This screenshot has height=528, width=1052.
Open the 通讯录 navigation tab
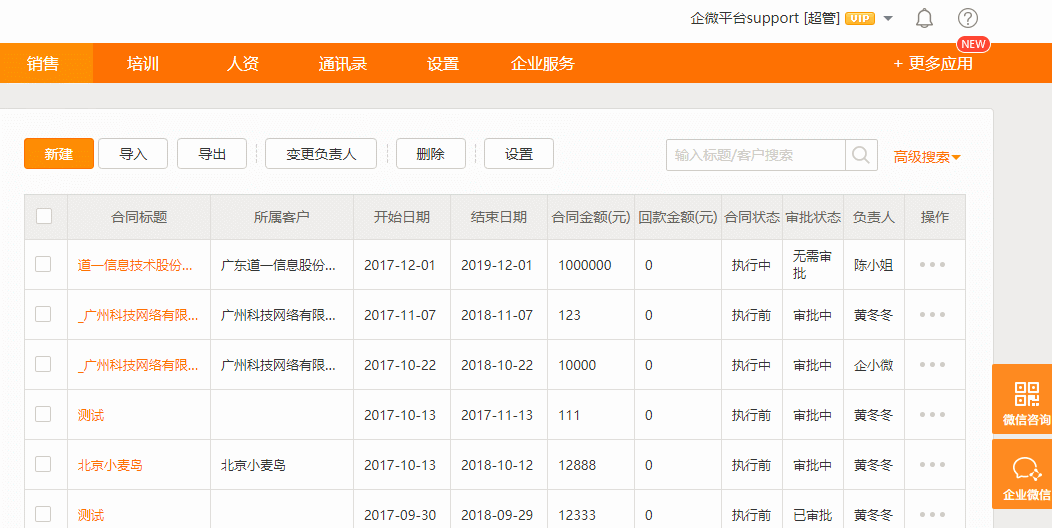[343, 64]
